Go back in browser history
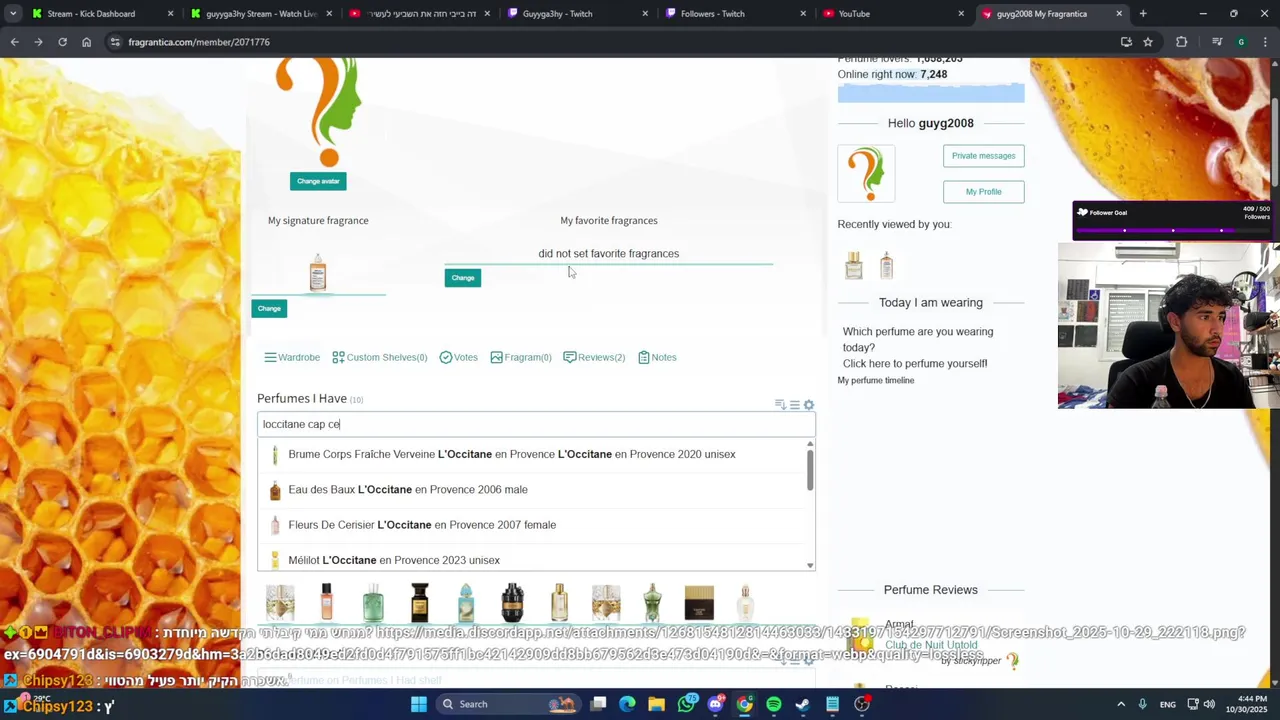The height and width of the screenshot is (720, 1280). point(14,42)
